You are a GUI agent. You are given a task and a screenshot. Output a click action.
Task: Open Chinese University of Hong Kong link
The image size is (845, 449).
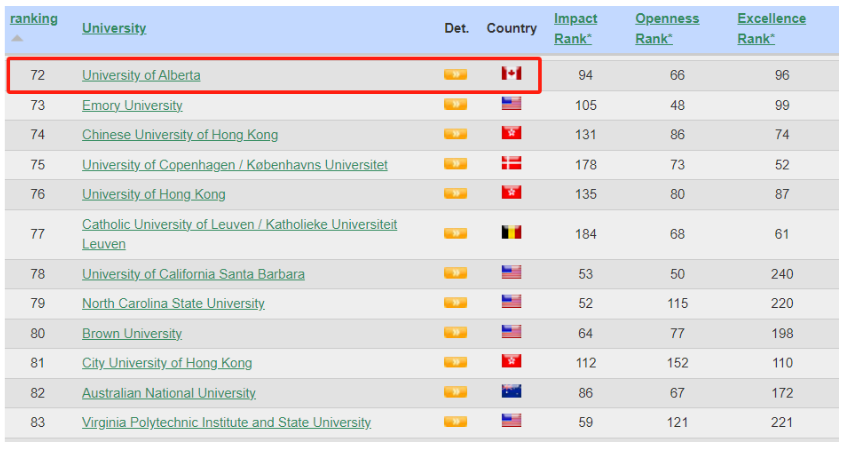pos(180,135)
